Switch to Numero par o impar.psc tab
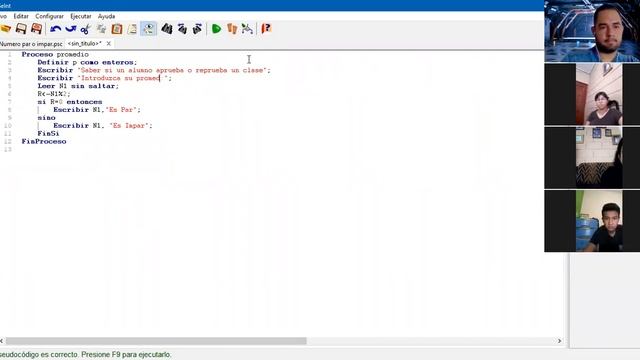The image size is (640, 360). (31, 44)
